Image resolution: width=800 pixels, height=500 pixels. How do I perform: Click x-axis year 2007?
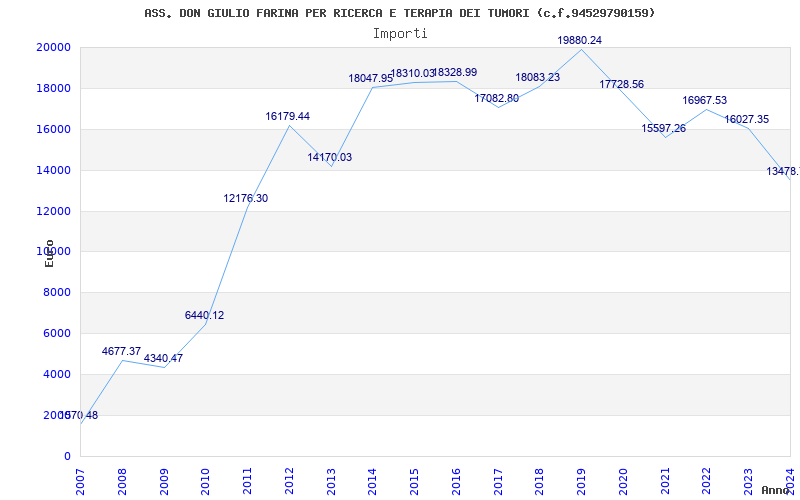[x=80, y=482]
